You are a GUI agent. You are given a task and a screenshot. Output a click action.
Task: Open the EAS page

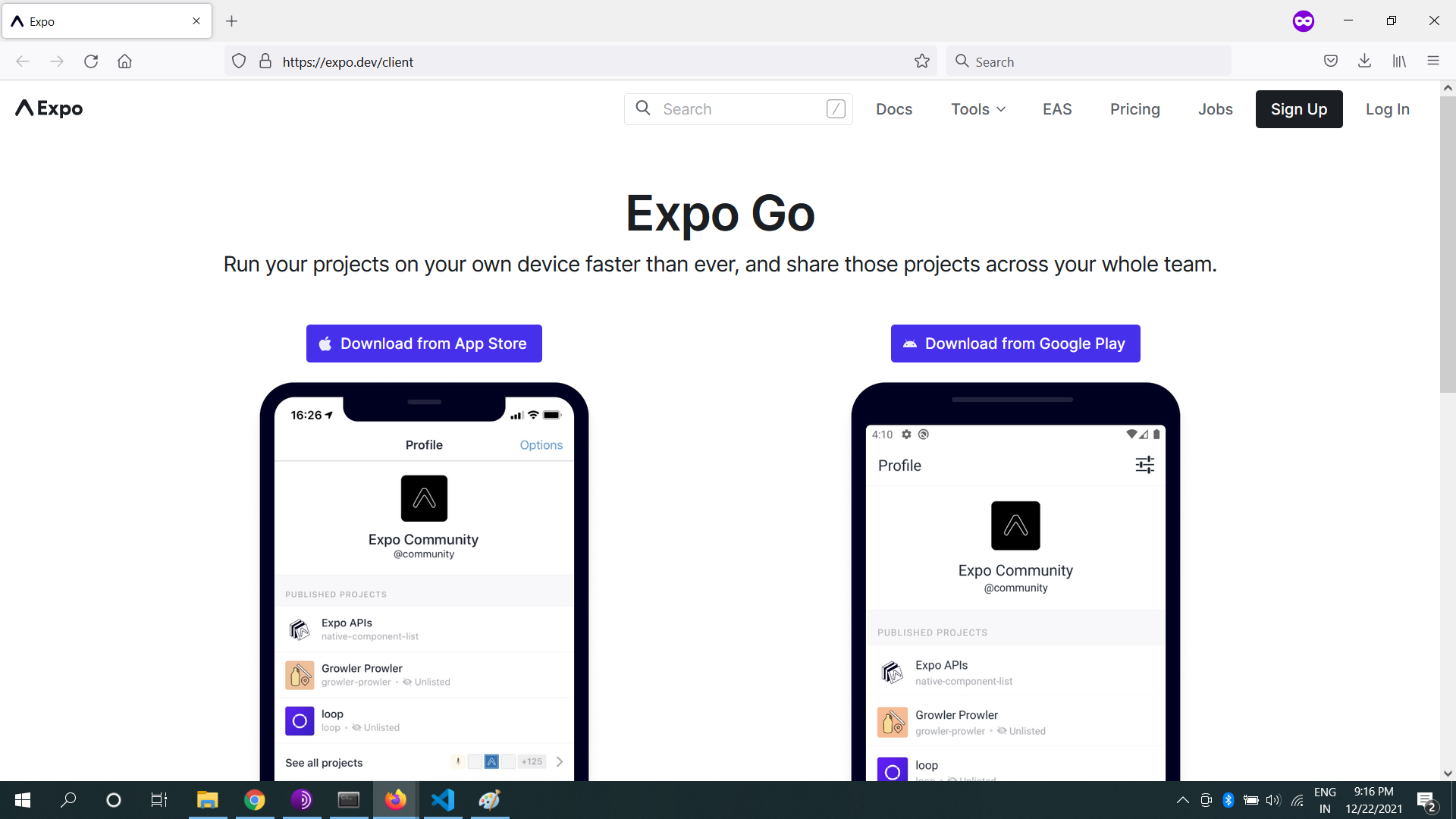point(1057,109)
